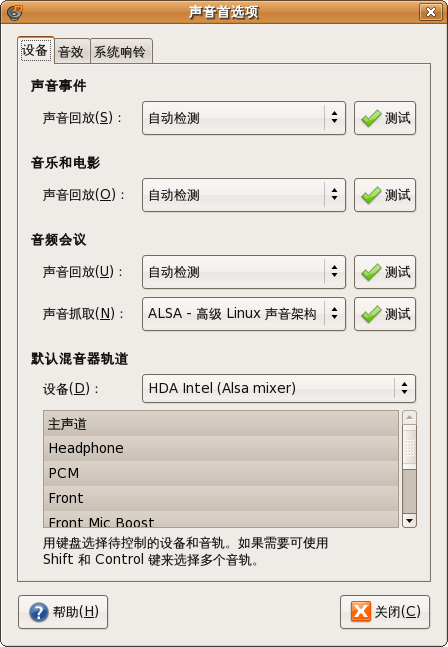This screenshot has height=647, width=448.
Task: Click the sound preferences icon in title bar
Action: (14, 12)
